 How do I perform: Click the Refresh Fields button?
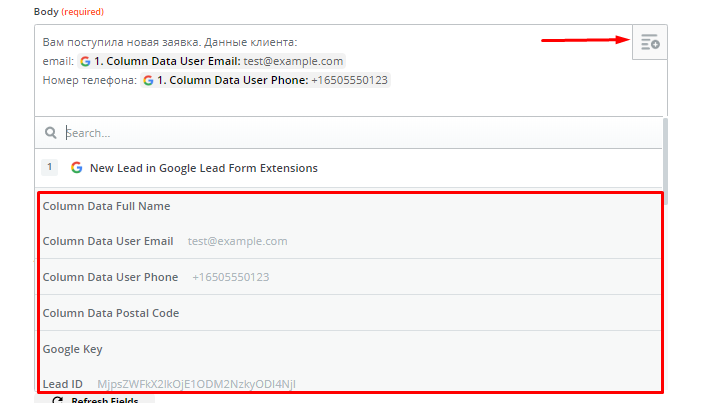[x=95, y=399]
